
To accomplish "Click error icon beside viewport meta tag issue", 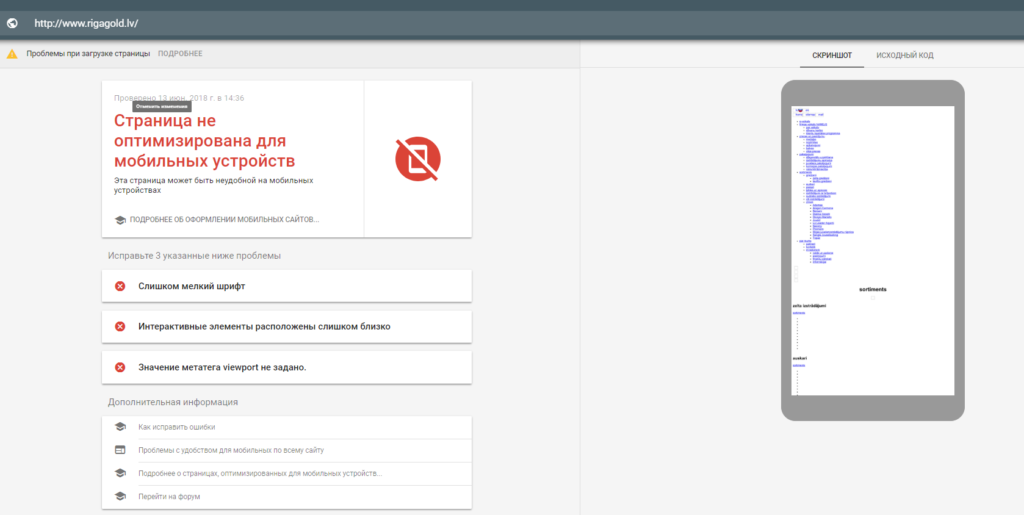I will click(x=120, y=367).
